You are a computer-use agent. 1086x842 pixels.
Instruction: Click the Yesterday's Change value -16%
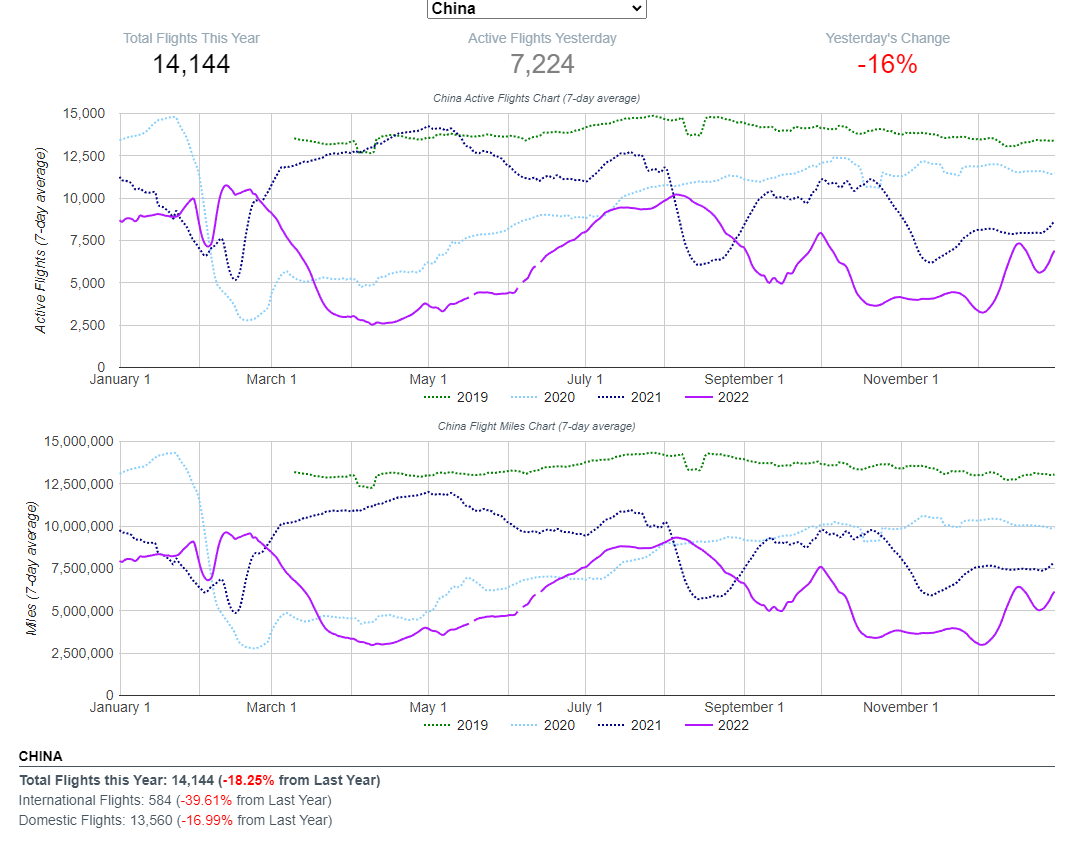point(887,64)
